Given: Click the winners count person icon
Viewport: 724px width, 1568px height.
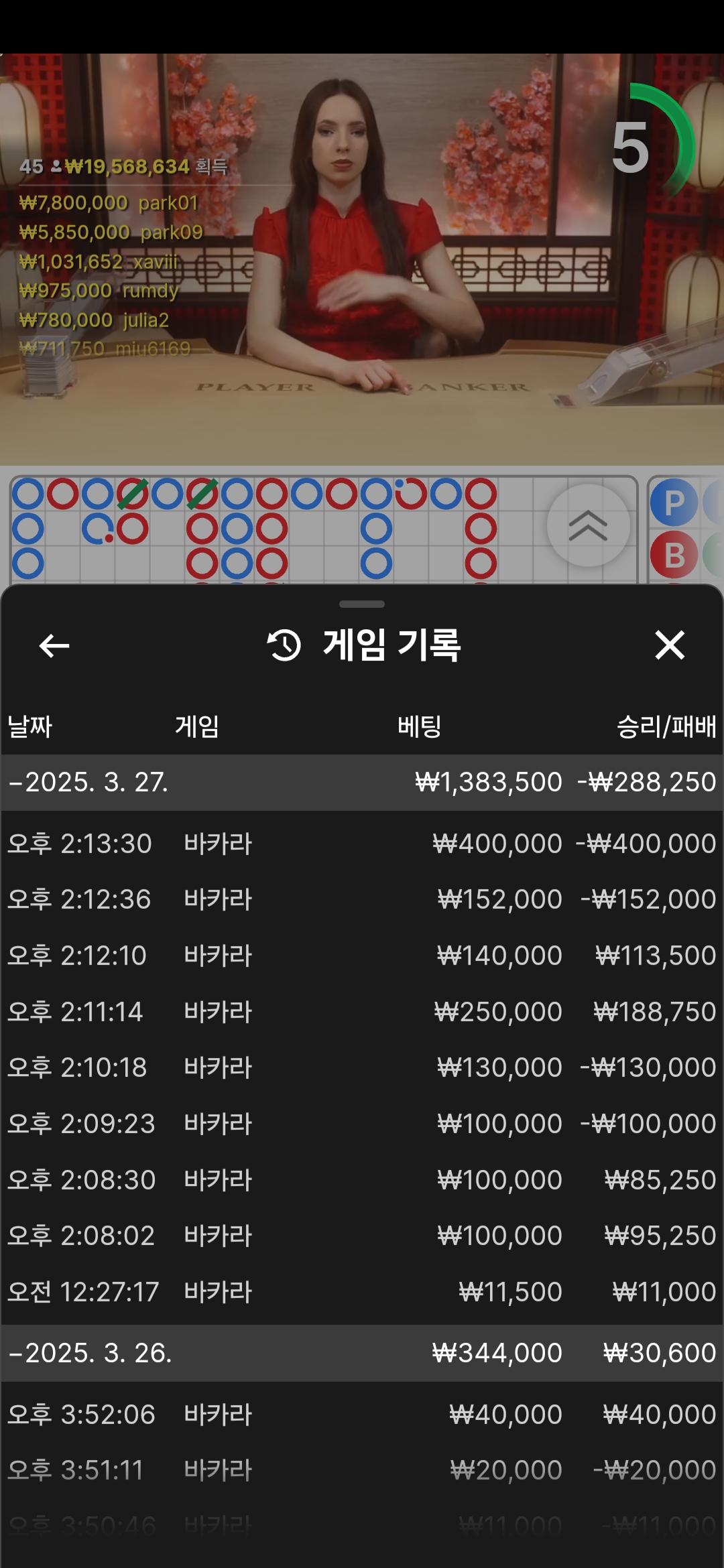Looking at the screenshot, I should [56, 166].
